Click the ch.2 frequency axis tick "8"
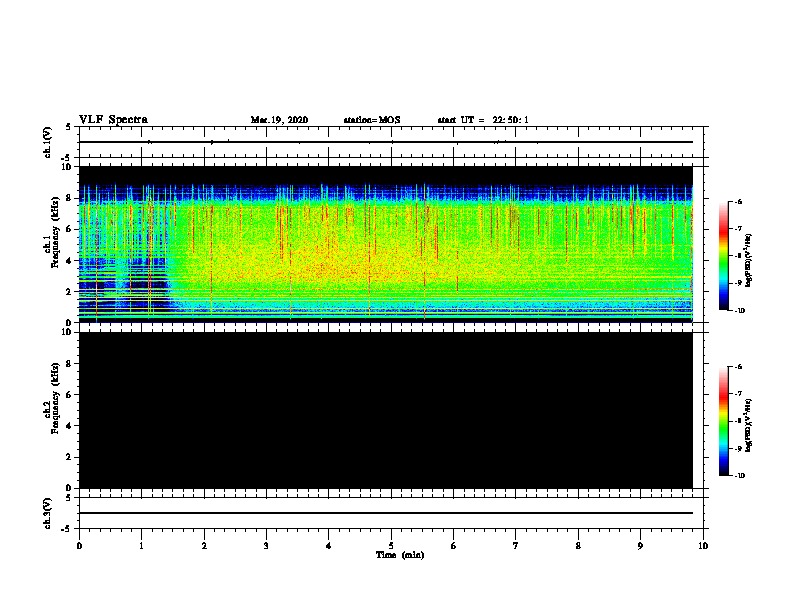792x612 pixels. [69, 364]
